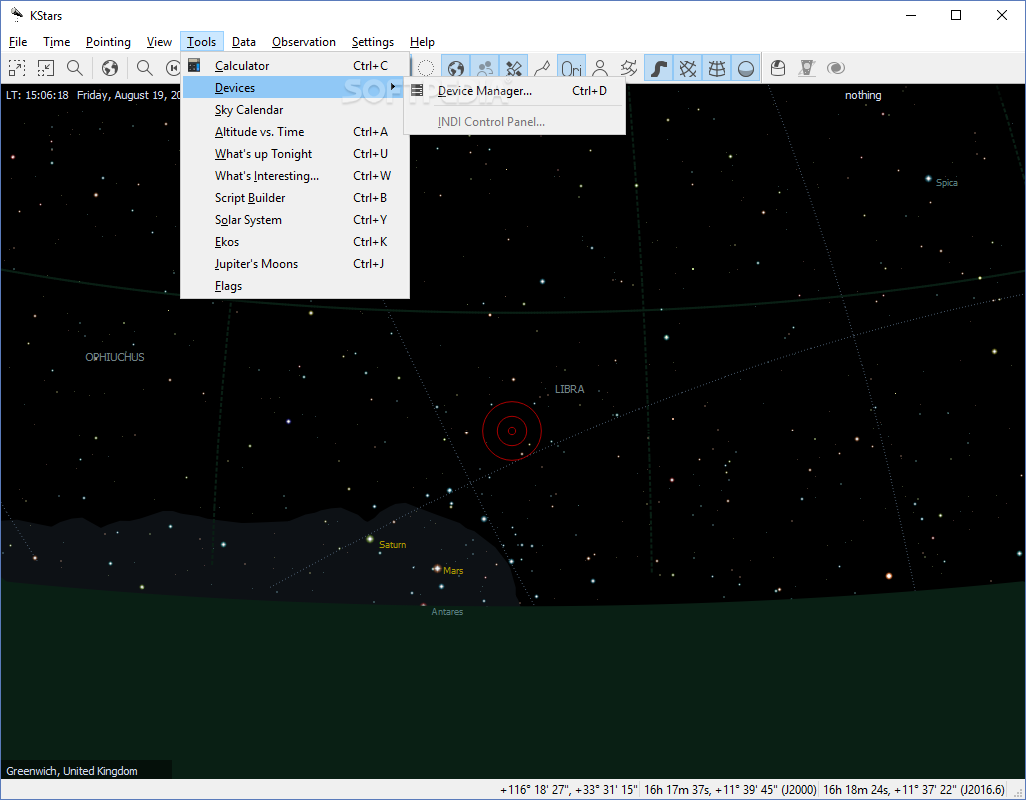Click the greyed telescope toolbar icon
1026x800 pixels.
(x=807, y=68)
